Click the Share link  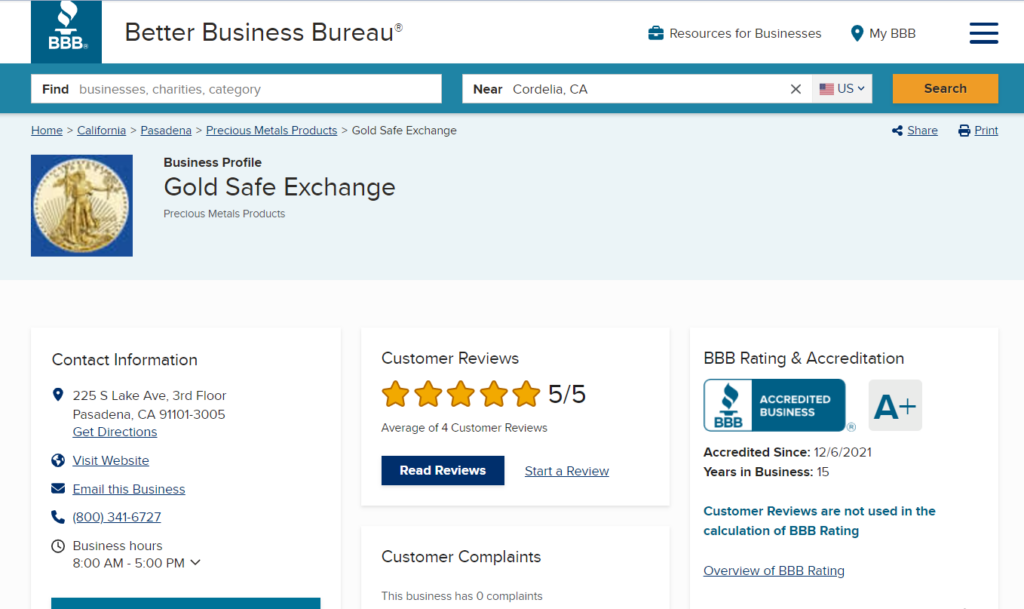(922, 131)
